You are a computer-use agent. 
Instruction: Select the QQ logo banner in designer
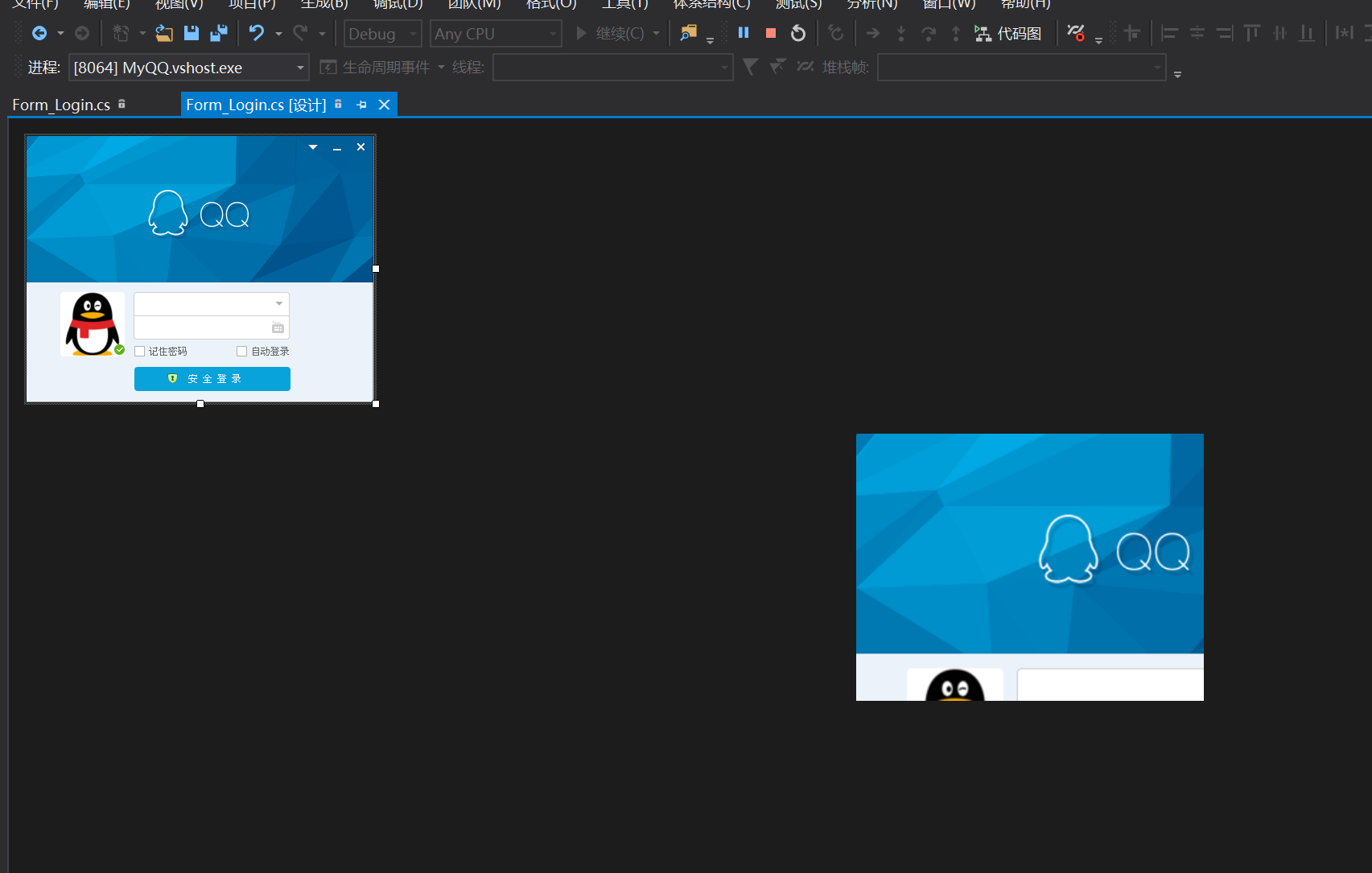pyautogui.click(x=200, y=209)
